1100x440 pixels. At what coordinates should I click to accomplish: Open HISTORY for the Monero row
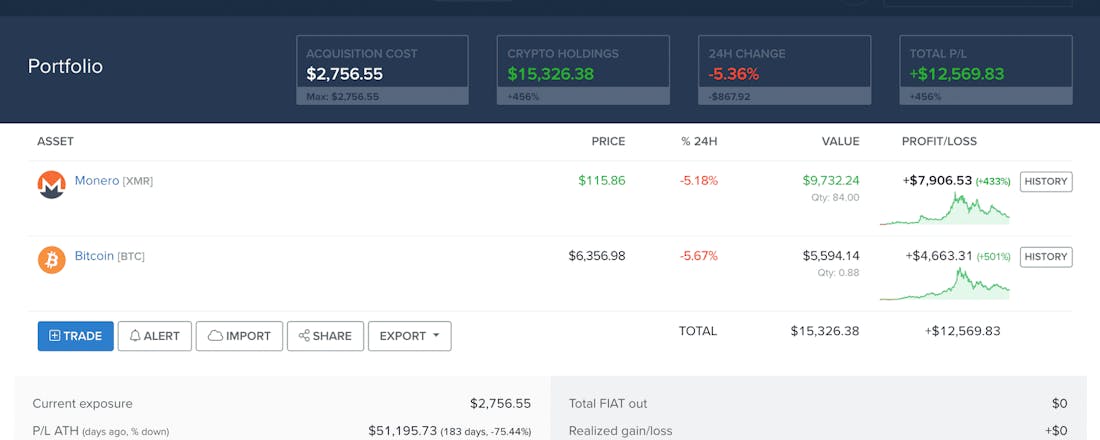pyautogui.click(x=1046, y=181)
